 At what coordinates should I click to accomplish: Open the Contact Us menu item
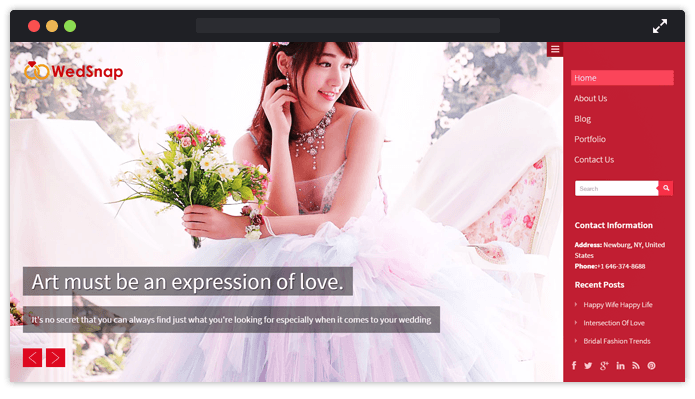click(x=594, y=160)
